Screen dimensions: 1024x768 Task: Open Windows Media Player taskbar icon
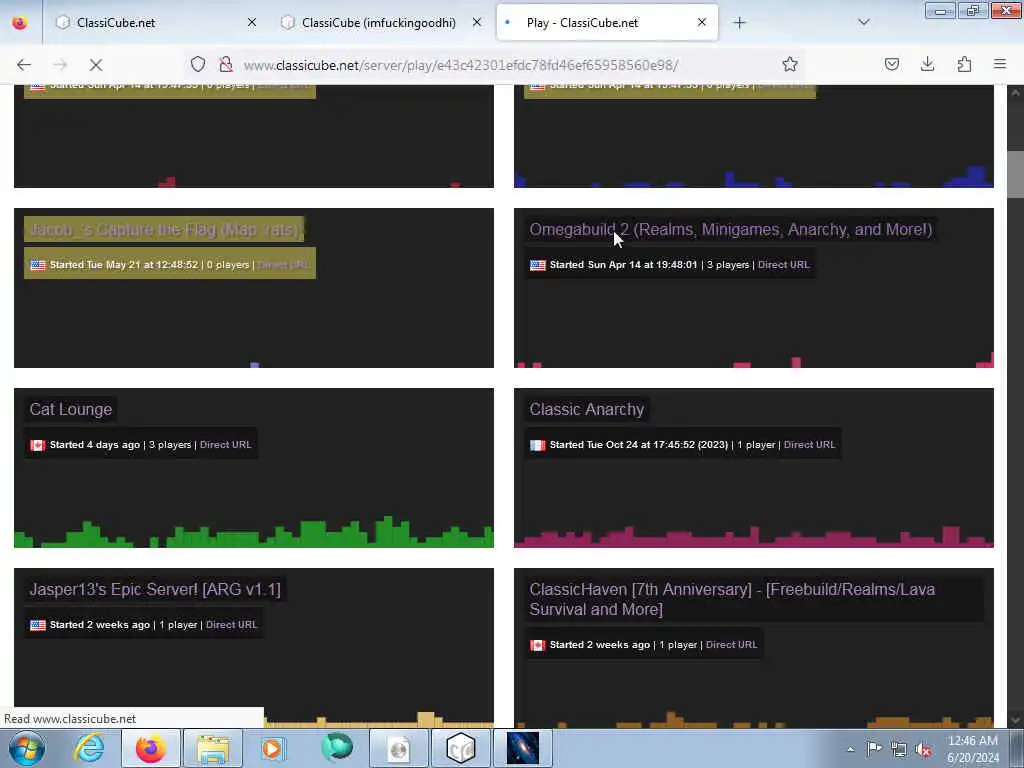click(x=272, y=748)
